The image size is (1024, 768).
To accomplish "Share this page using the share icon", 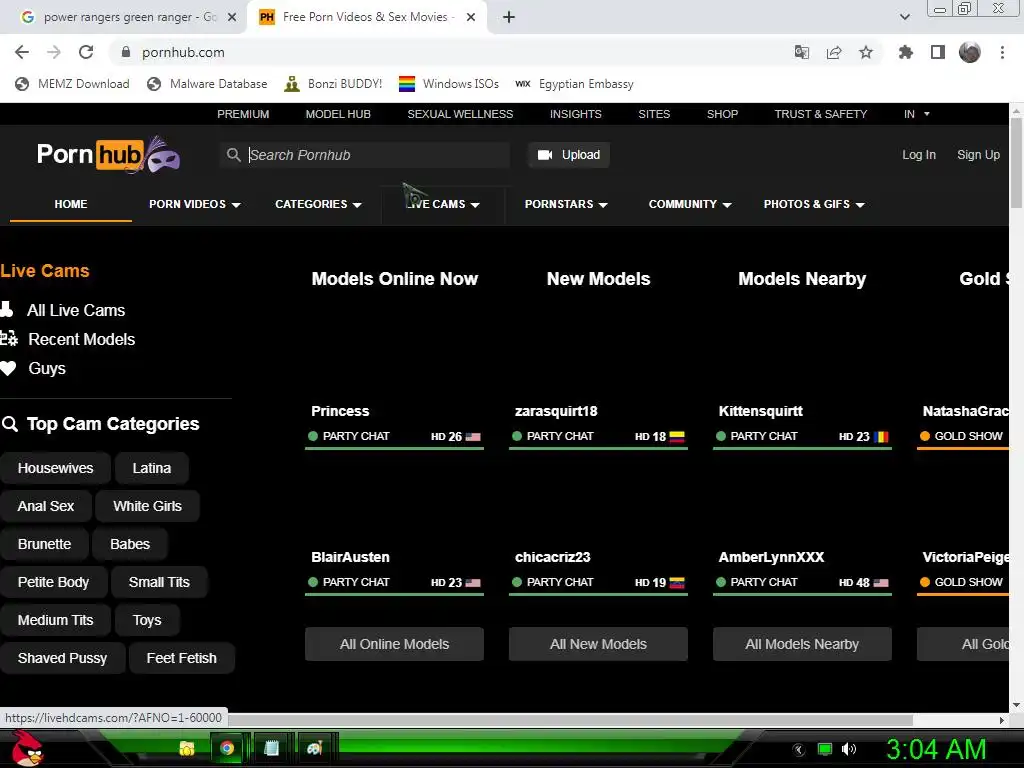I will (x=833, y=52).
